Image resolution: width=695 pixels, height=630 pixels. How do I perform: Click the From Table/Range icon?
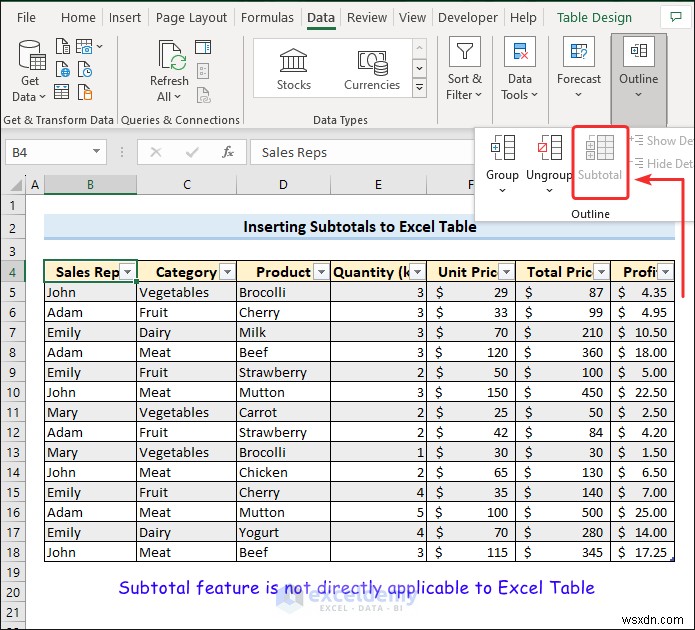coord(62,92)
